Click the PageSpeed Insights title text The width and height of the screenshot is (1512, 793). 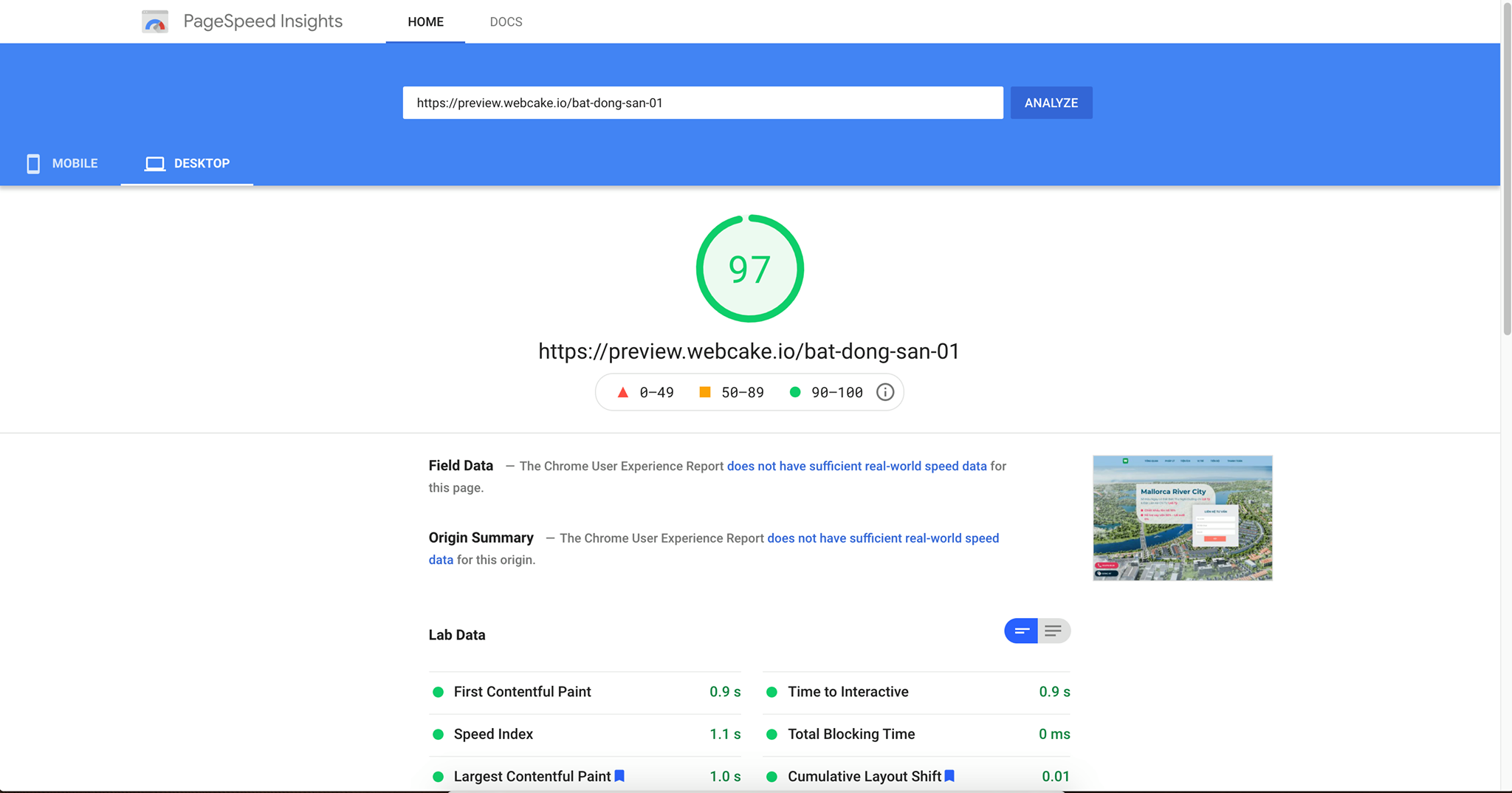point(263,21)
